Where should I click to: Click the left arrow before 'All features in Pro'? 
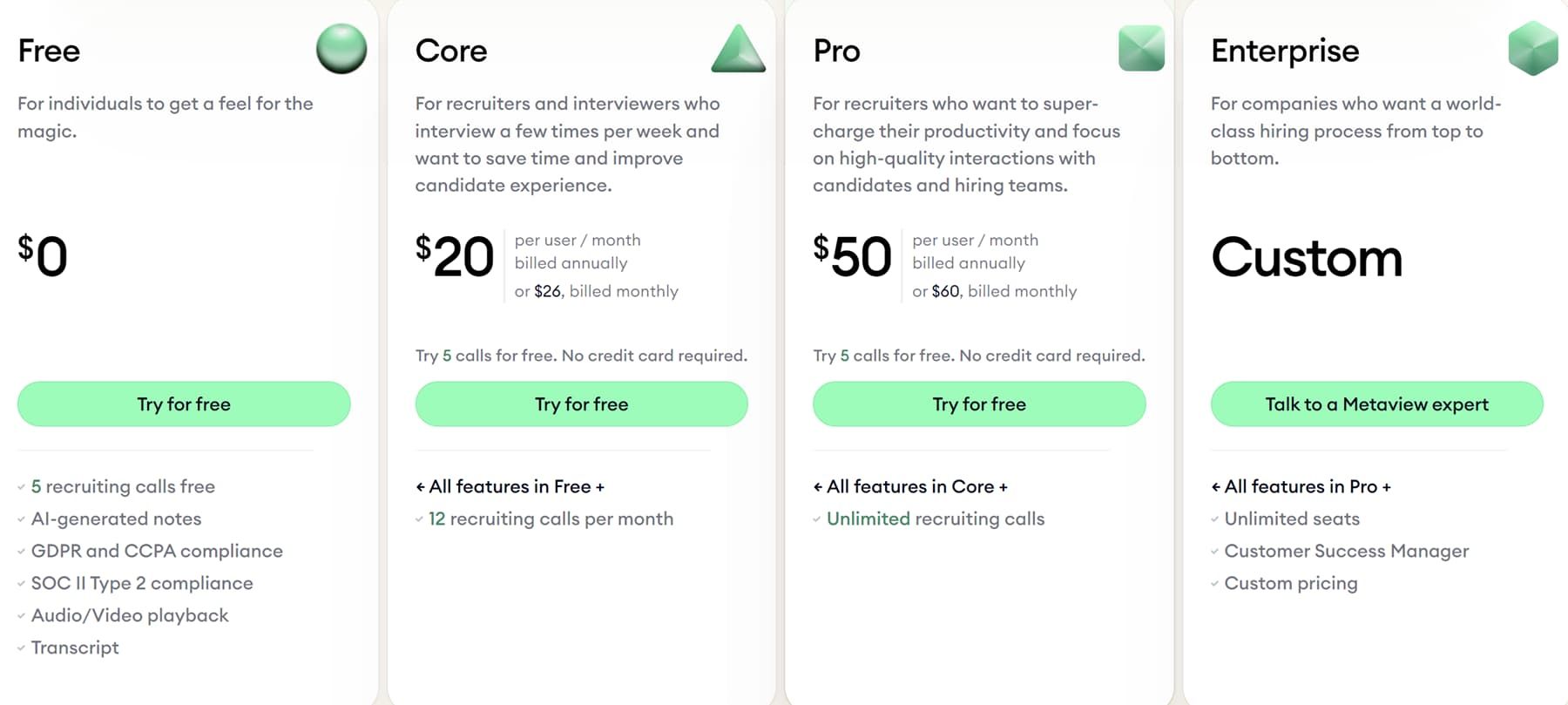pos(1217,486)
